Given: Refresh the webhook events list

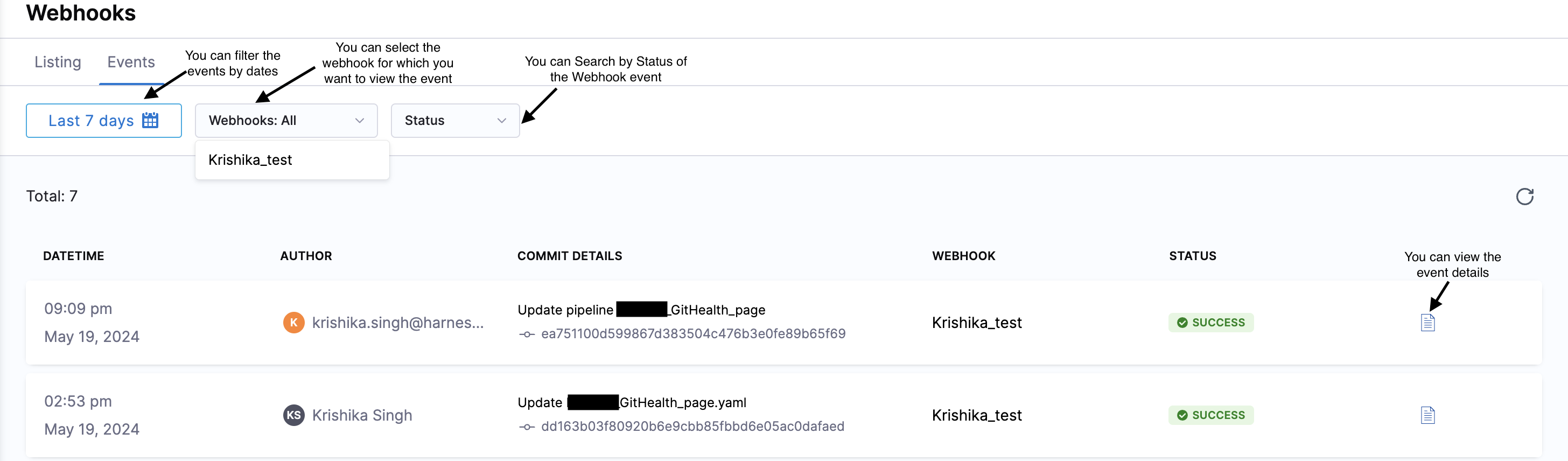Looking at the screenshot, I should tap(1524, 197).
